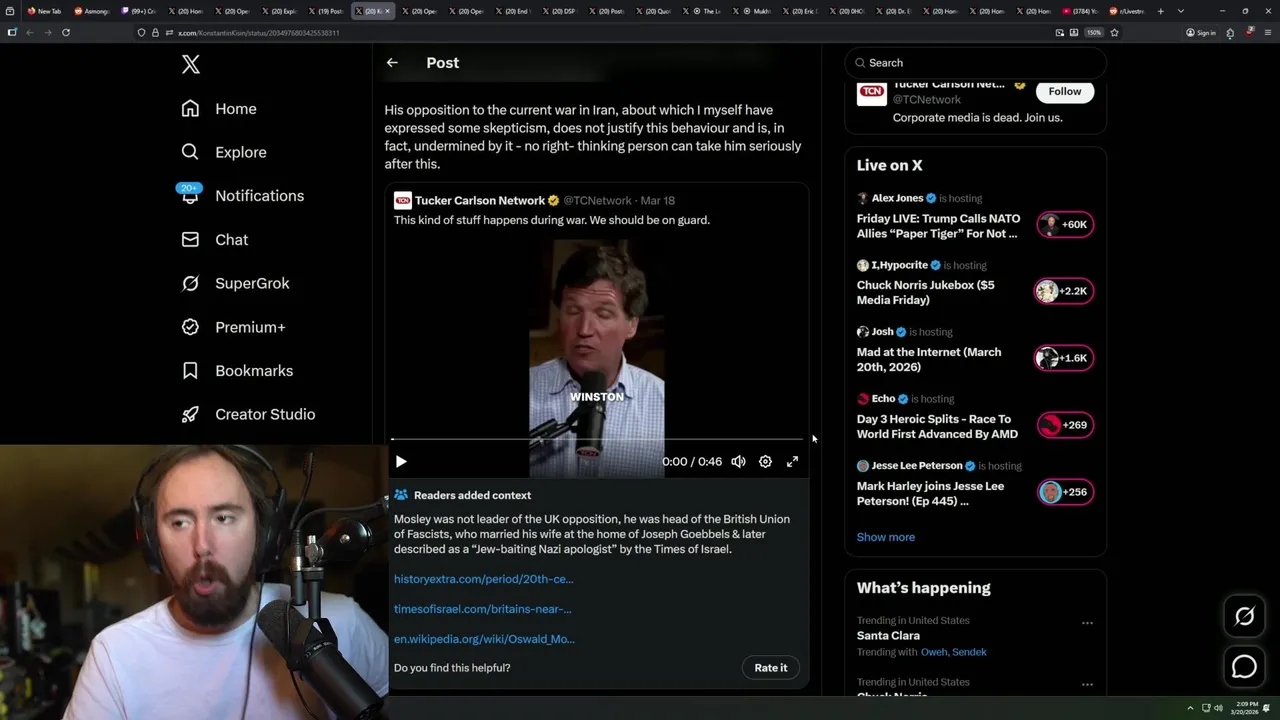This screenshot has width=1280, height=720.
Task: Open SuperGrok in the sidebar
Action: click(235, 283)
